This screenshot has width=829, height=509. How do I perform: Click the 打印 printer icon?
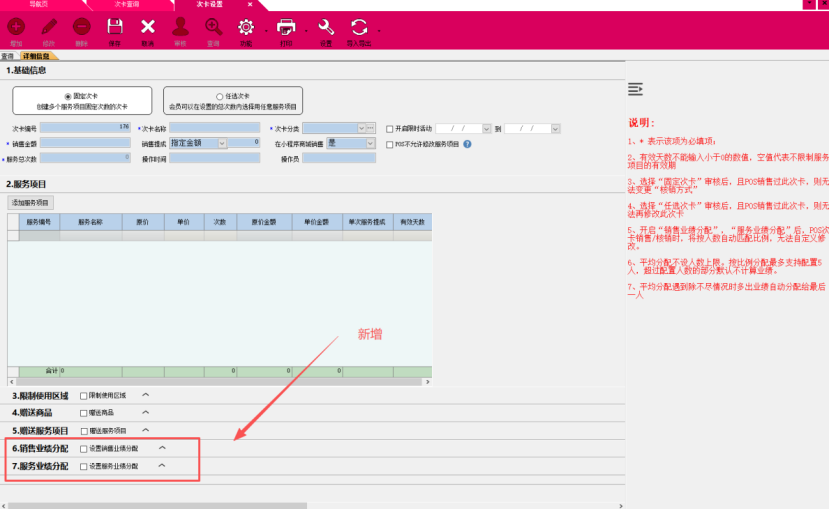[286, 26]
